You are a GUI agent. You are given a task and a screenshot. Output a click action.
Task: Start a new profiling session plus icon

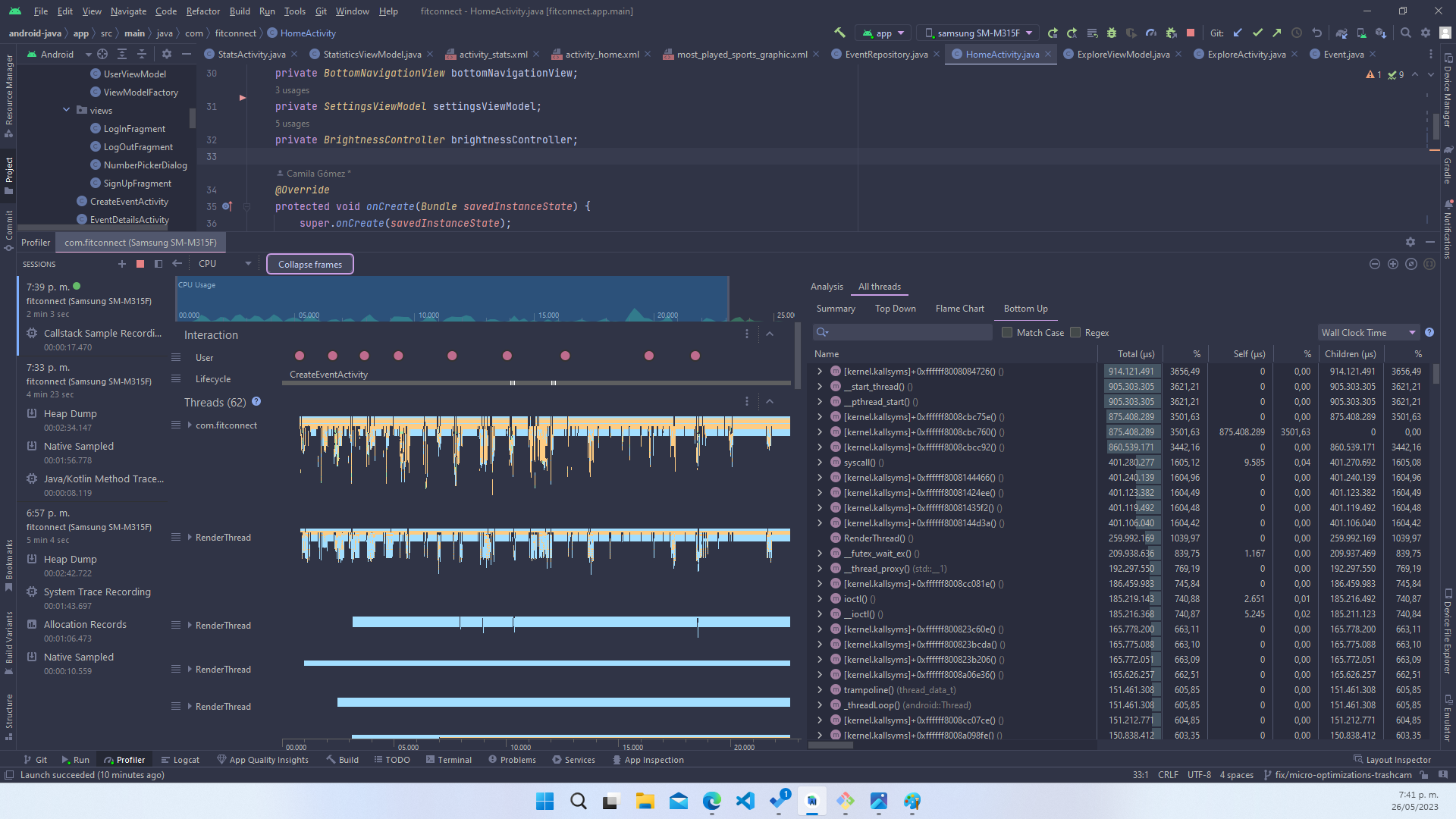(122, 264)
